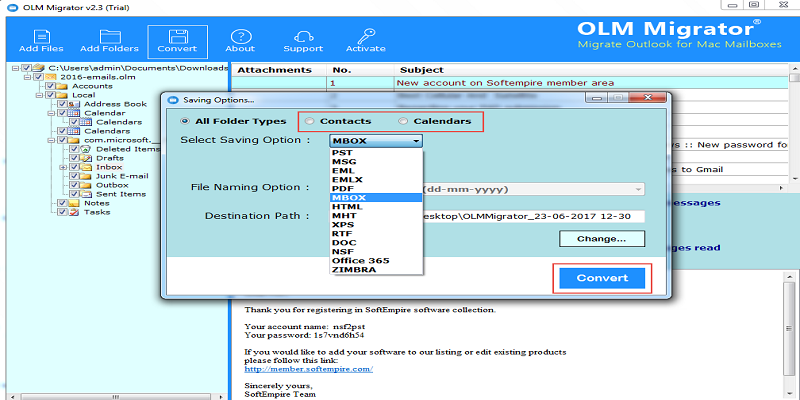The height and width of the screenshot is (400, 800).
Task: Choose Office 365 from the saving list
Action: pos(376,261)
